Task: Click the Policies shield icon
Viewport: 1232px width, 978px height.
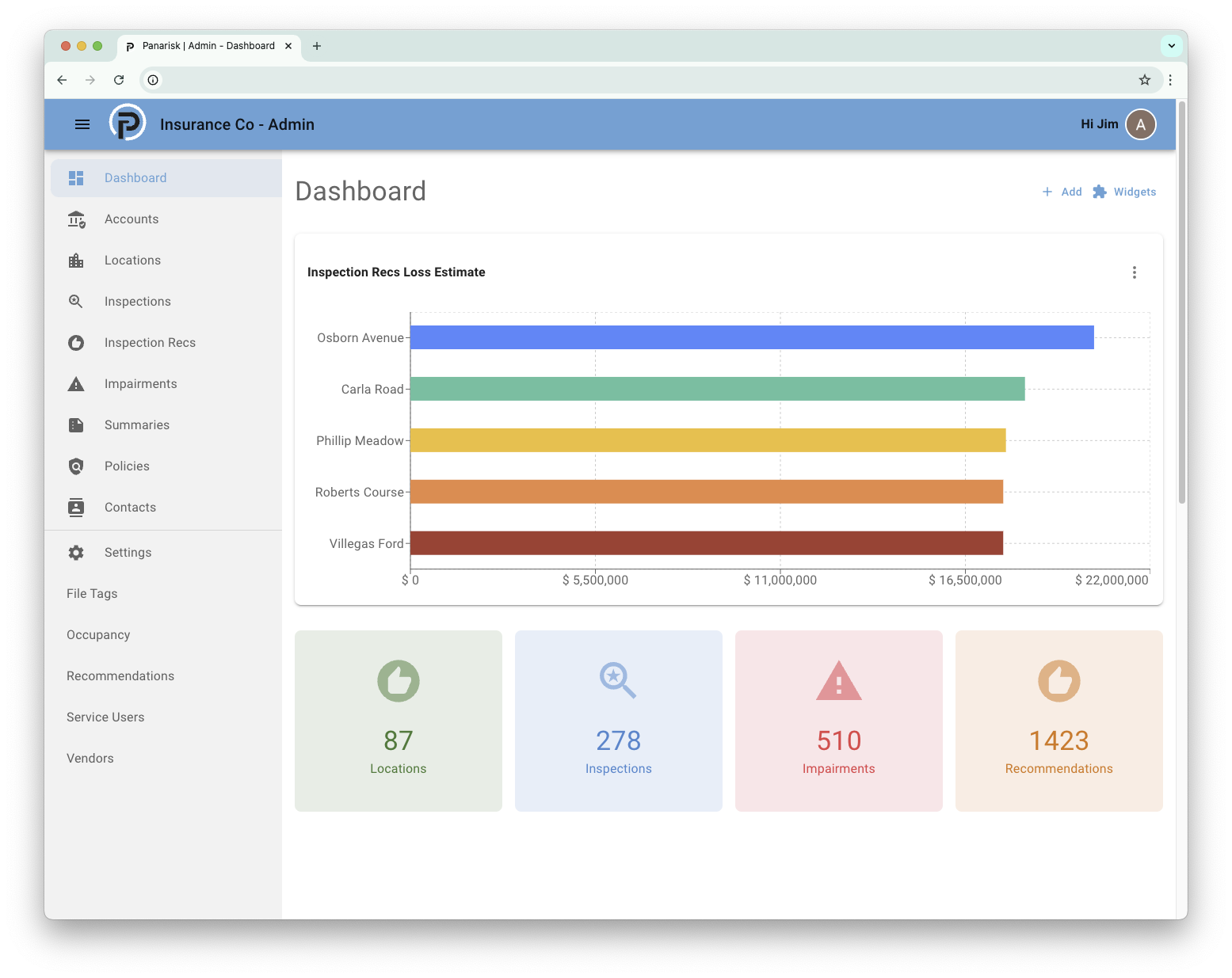Action: pyautogui.click(x=76, y=466)
